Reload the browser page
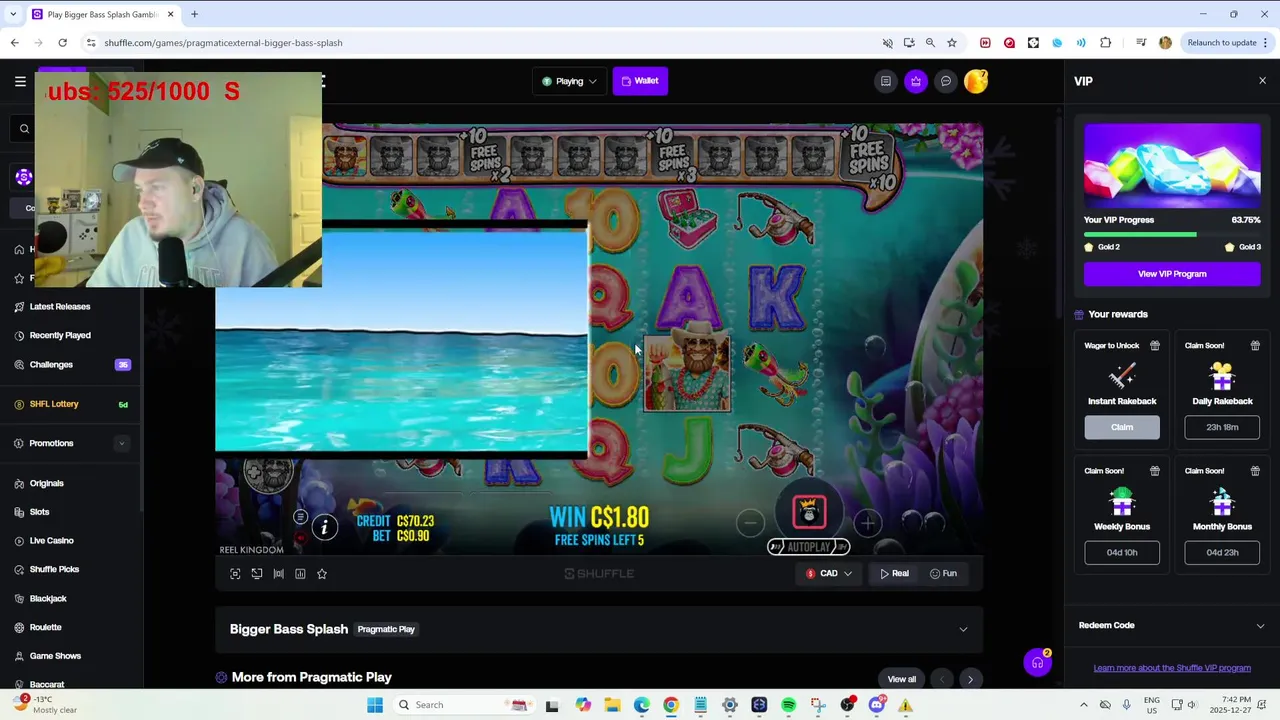The image size is (1280, 720). click(62, 43)
